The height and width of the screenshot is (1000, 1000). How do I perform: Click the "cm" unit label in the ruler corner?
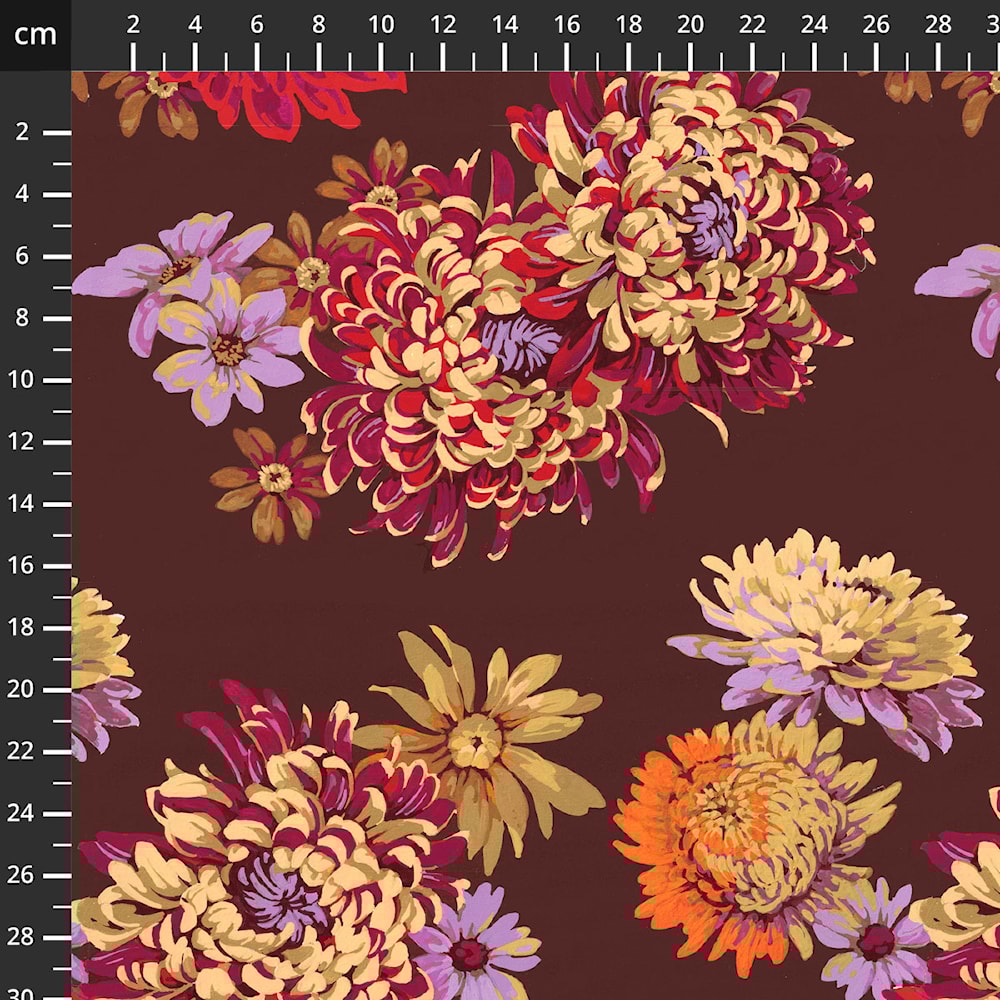click(35, 35)
